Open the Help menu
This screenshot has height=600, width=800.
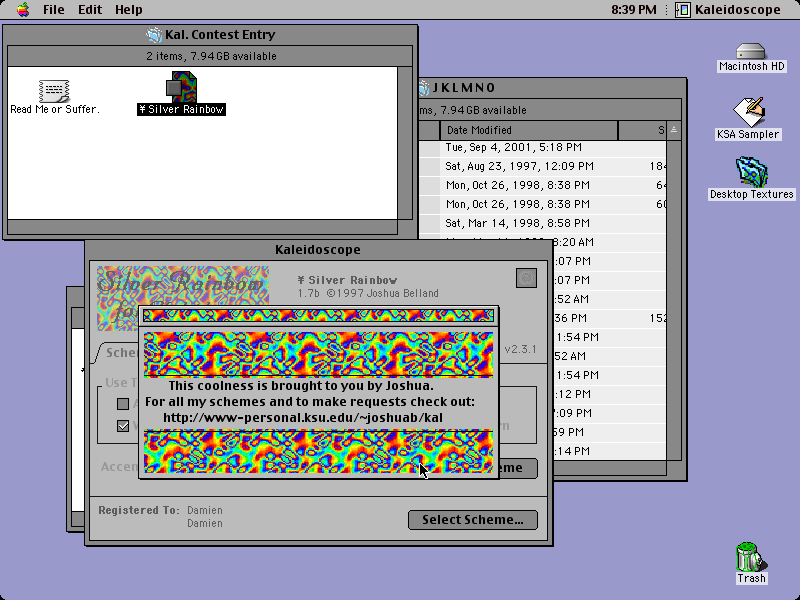tap(129, 9)
